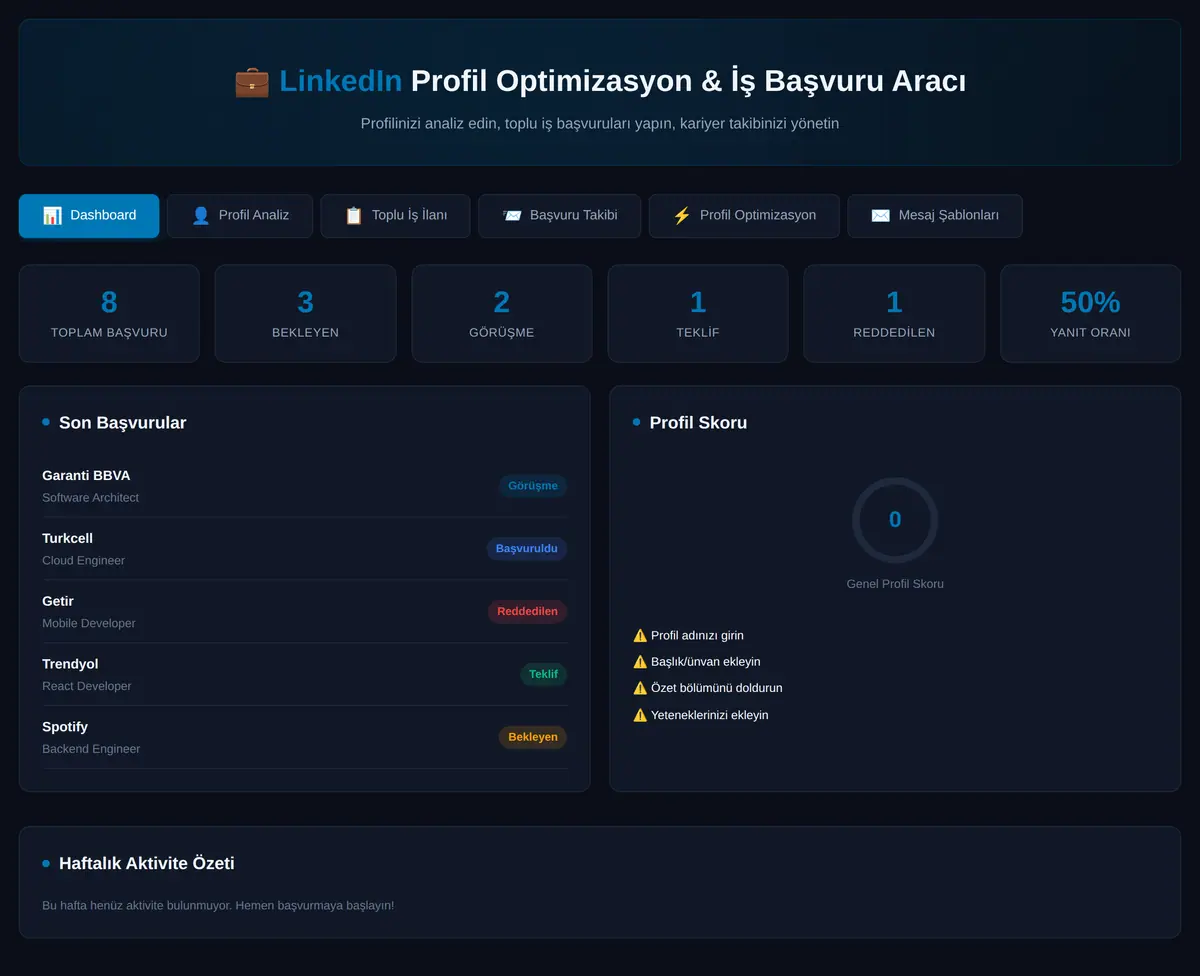The image size is (1200, 976).
Task: Click warning icon beside 'Başlık/ünvan ekleyin'
Action: [640, 661]
